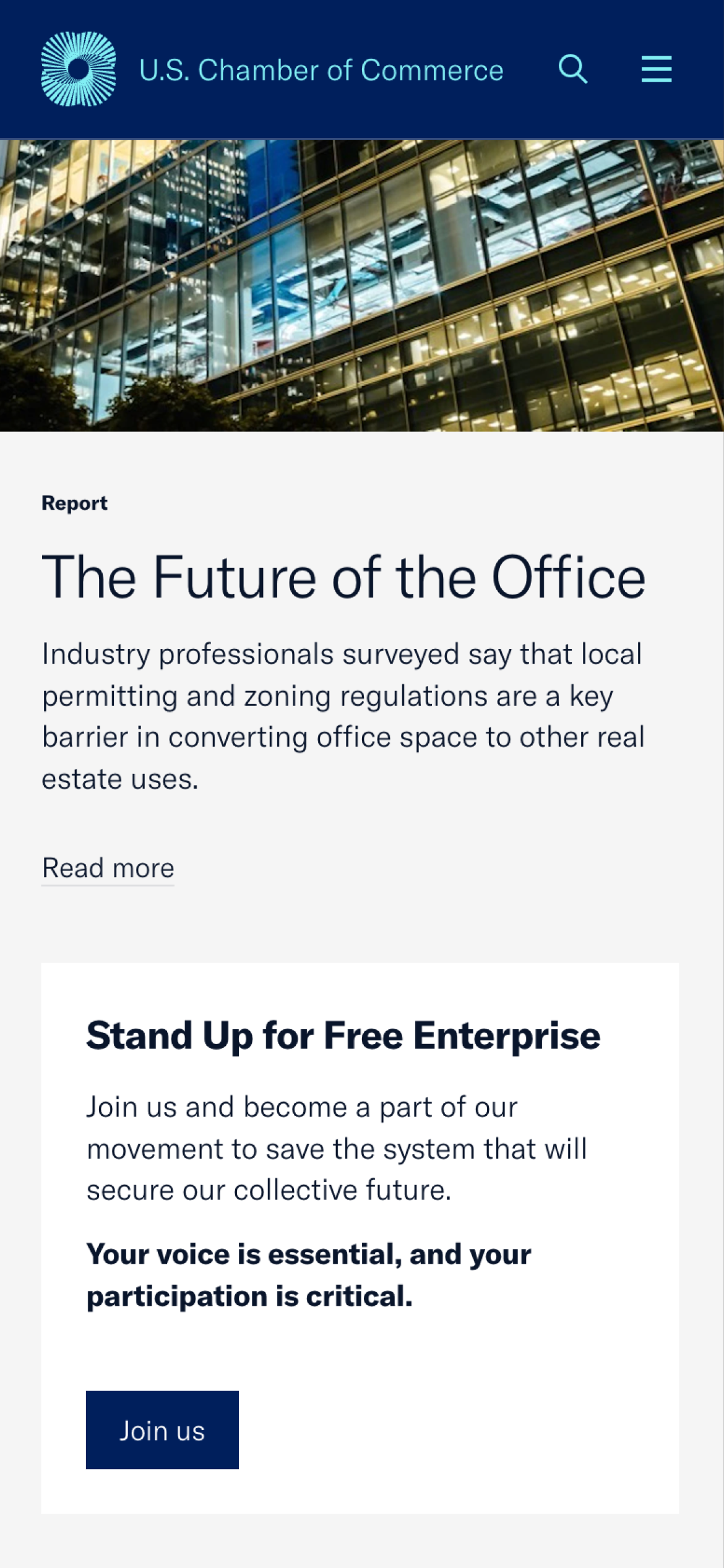This screenshot has height=1568, width=724.
Task: Click the Stand Up for Free Enterprise heading
Action: [x=343, y=1035]
